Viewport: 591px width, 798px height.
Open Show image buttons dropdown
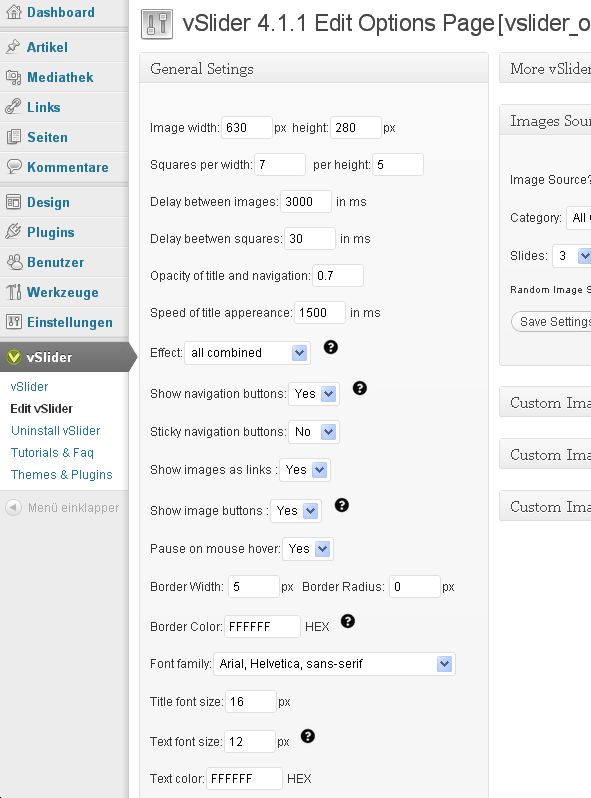click(296, 511)
